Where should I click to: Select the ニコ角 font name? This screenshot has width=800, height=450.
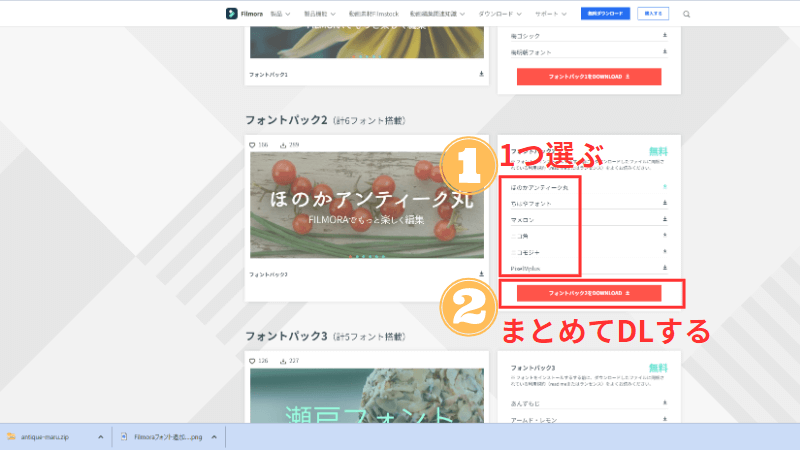(519, 236)
